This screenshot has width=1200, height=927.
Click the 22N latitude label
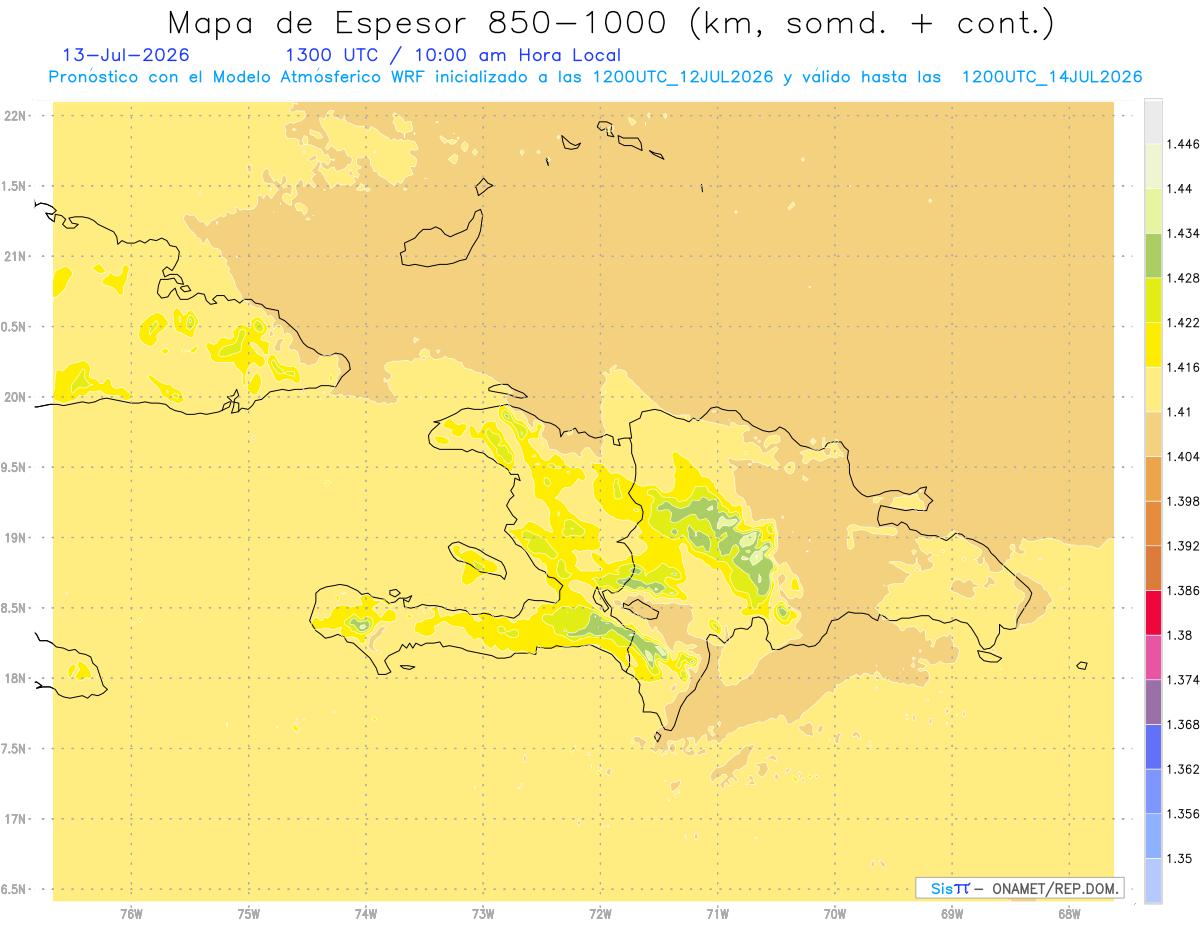point(16,116)
